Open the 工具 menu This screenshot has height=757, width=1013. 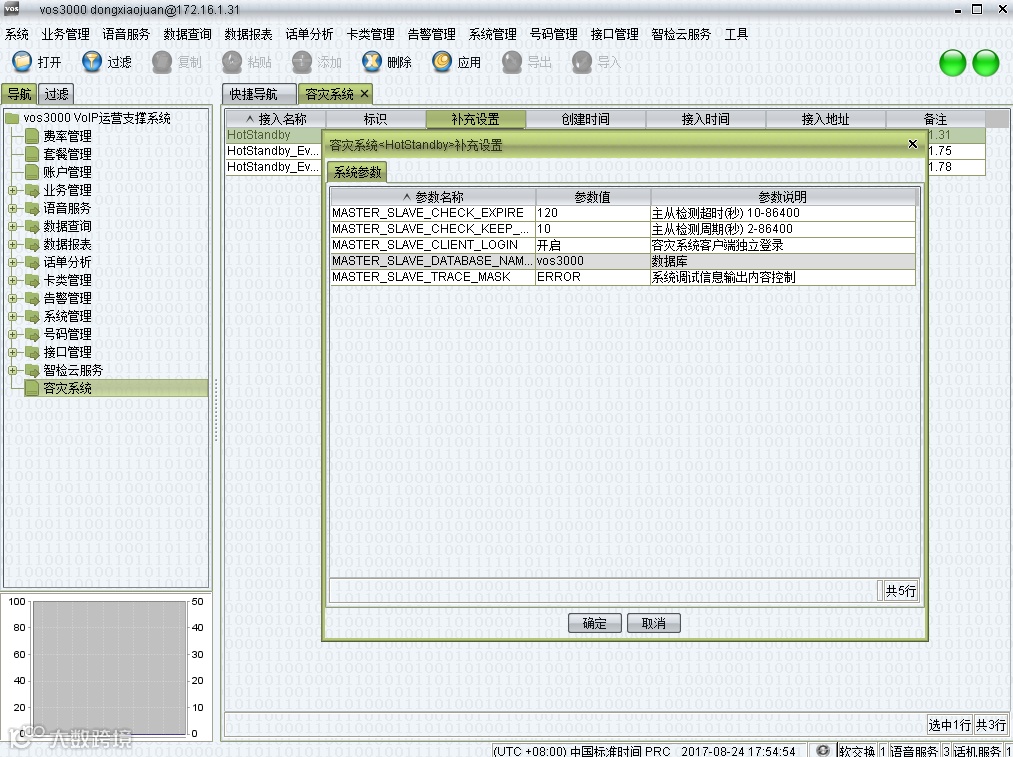736,34
